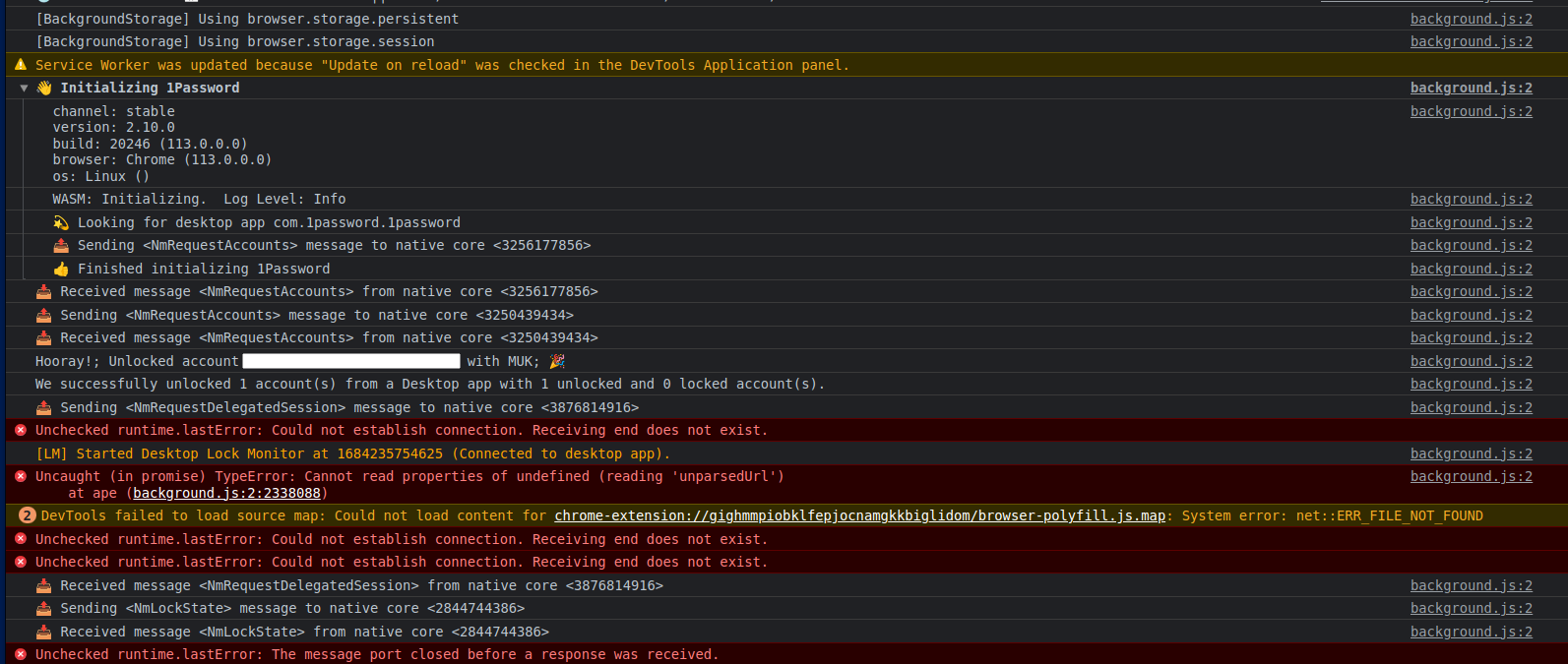Open source link for We successfully unlocked row
This screenshot has height=664, width=1568.
pyautogui.click(x=1471, y=384)
